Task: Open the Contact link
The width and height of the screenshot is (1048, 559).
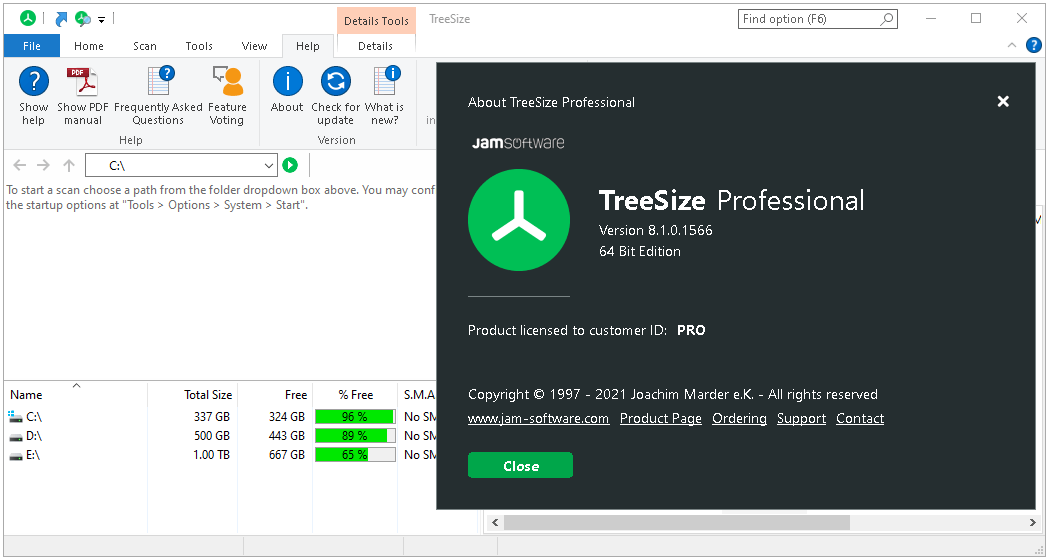Action: pos(860,419)
